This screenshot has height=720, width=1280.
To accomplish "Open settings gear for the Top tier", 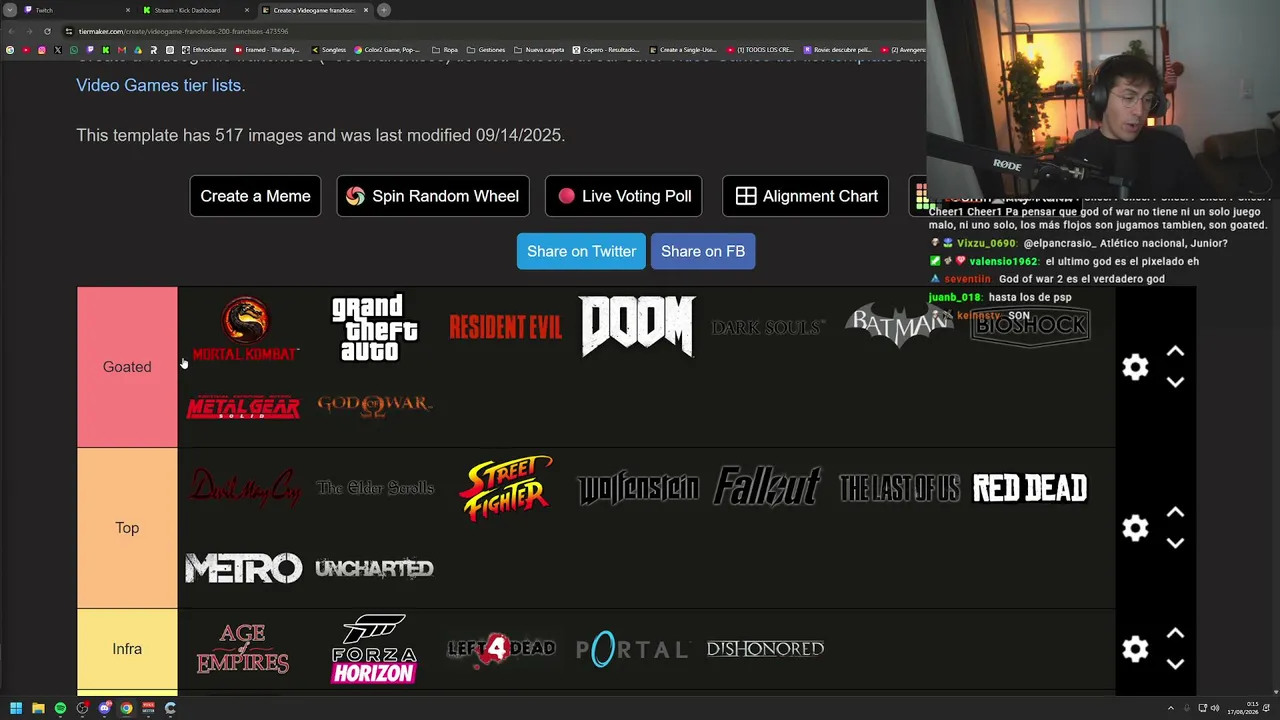I will [x=1135, y=528].
